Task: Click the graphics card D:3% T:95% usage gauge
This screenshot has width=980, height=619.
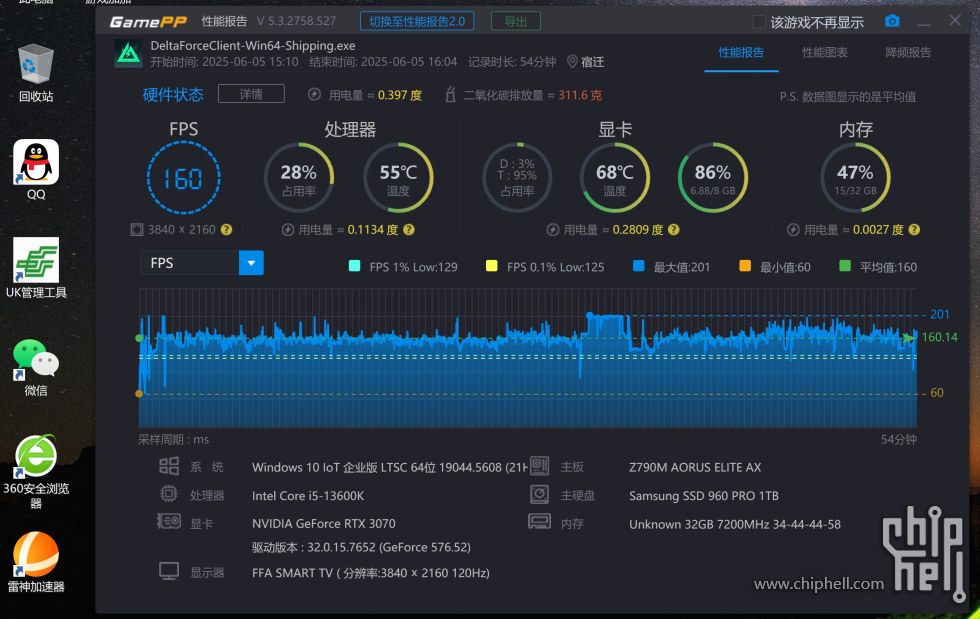Action: (518, 178)
